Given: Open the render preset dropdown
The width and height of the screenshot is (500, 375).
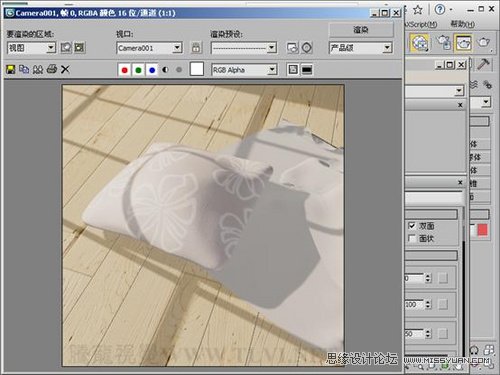Looking at the screenshot, I should pos(244,48).
